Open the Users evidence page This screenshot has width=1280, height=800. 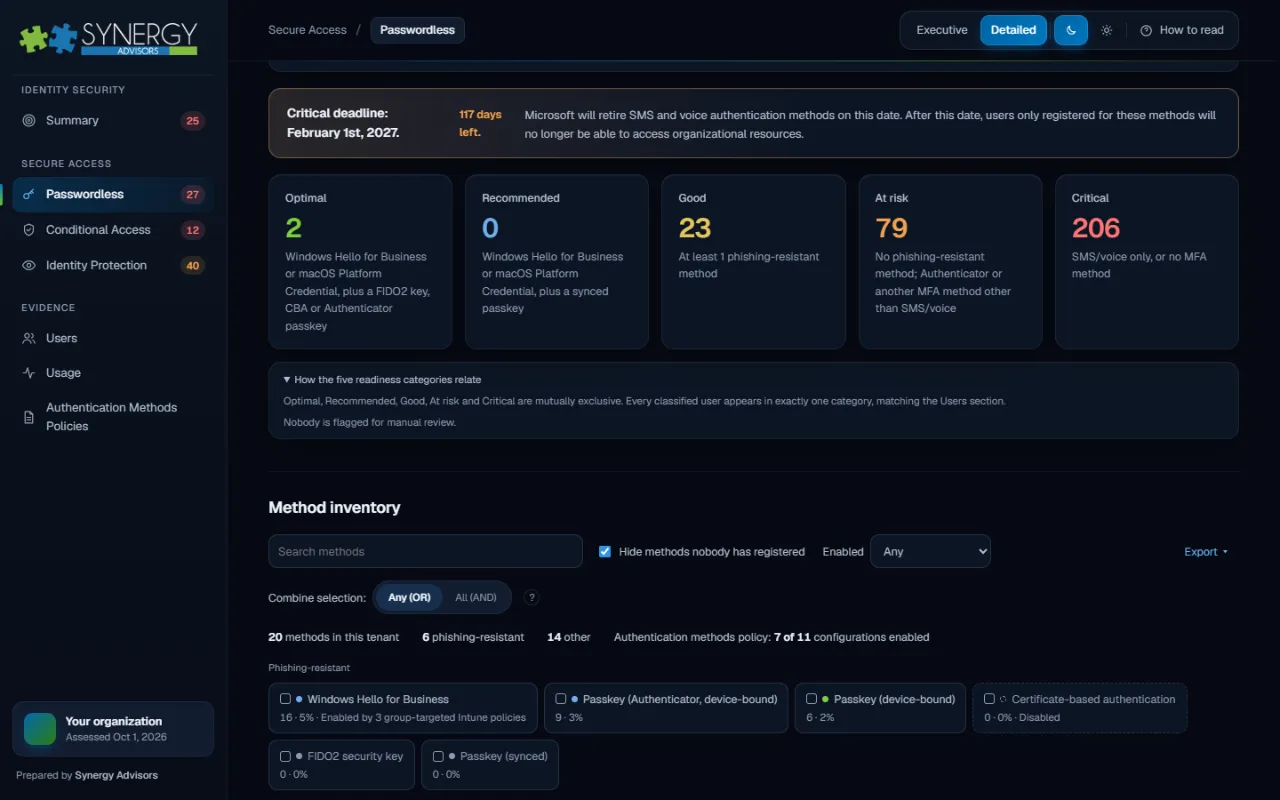click(x=113, y=338)
